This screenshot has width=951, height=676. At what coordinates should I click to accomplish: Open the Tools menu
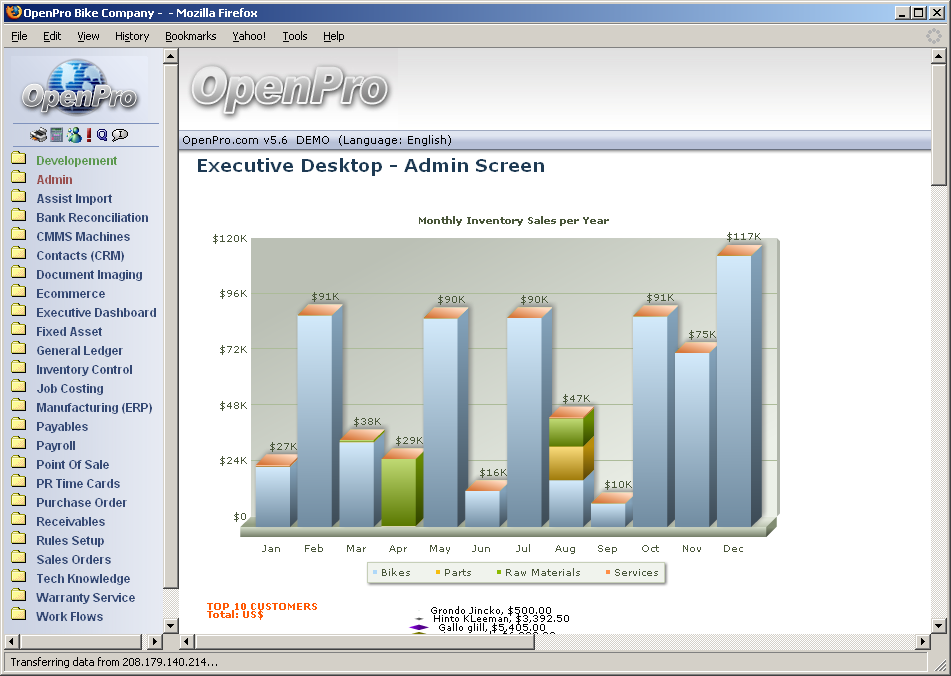(x=295, y=36)
